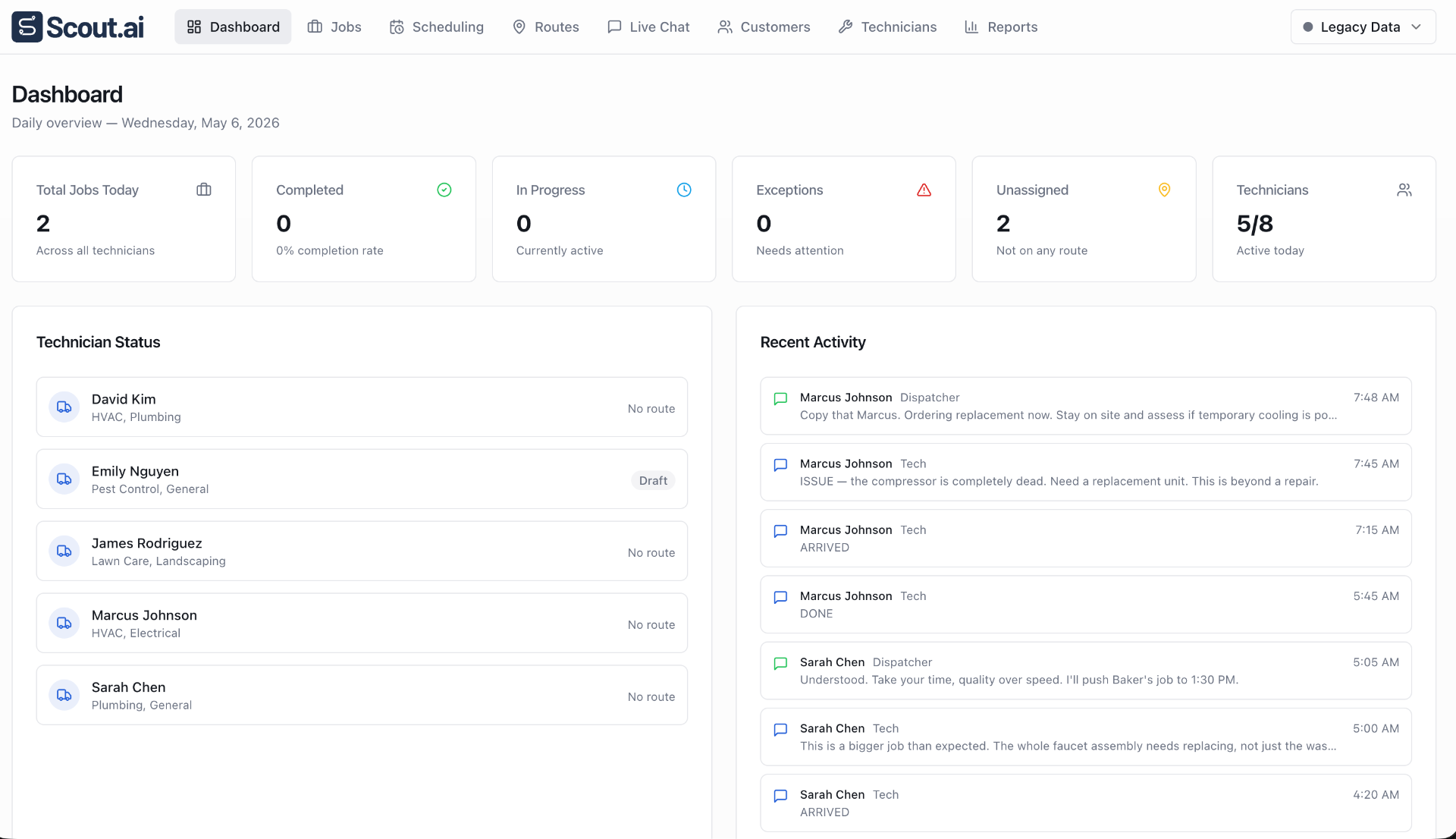Switch to the Dashboard tab
Viewport: 1456px width, 839px height.
[x=233, y=27]
